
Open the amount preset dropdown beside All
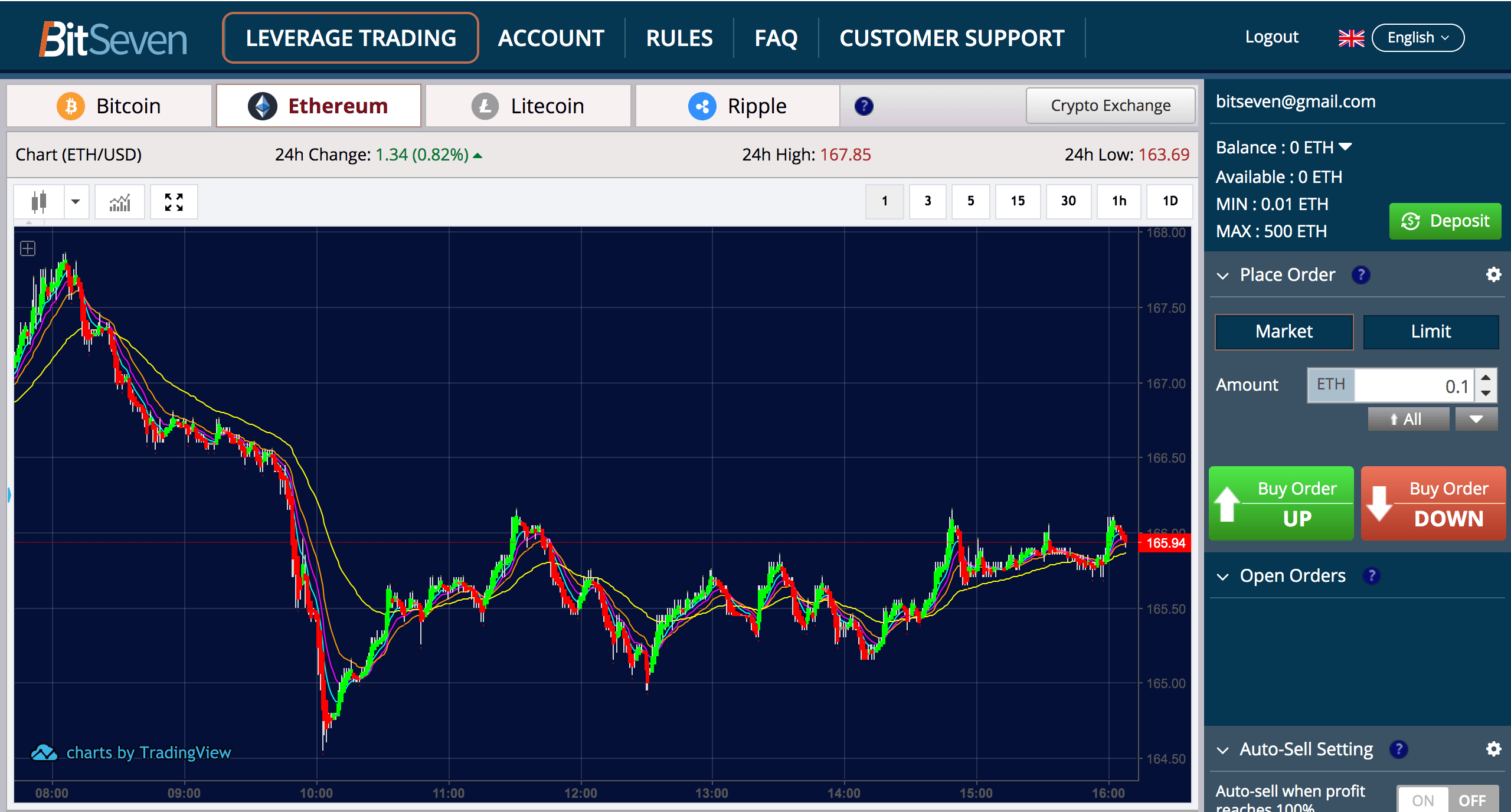click(x=1476, y=419)
